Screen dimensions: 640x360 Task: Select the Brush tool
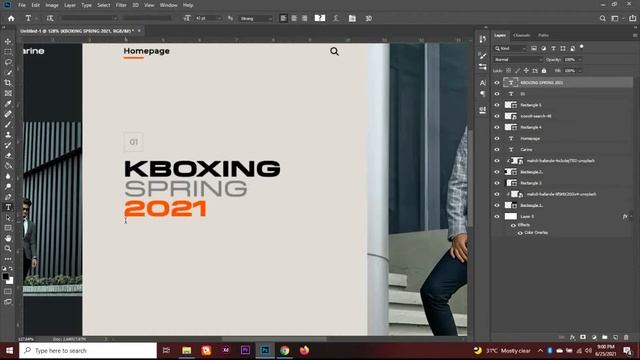8,124
